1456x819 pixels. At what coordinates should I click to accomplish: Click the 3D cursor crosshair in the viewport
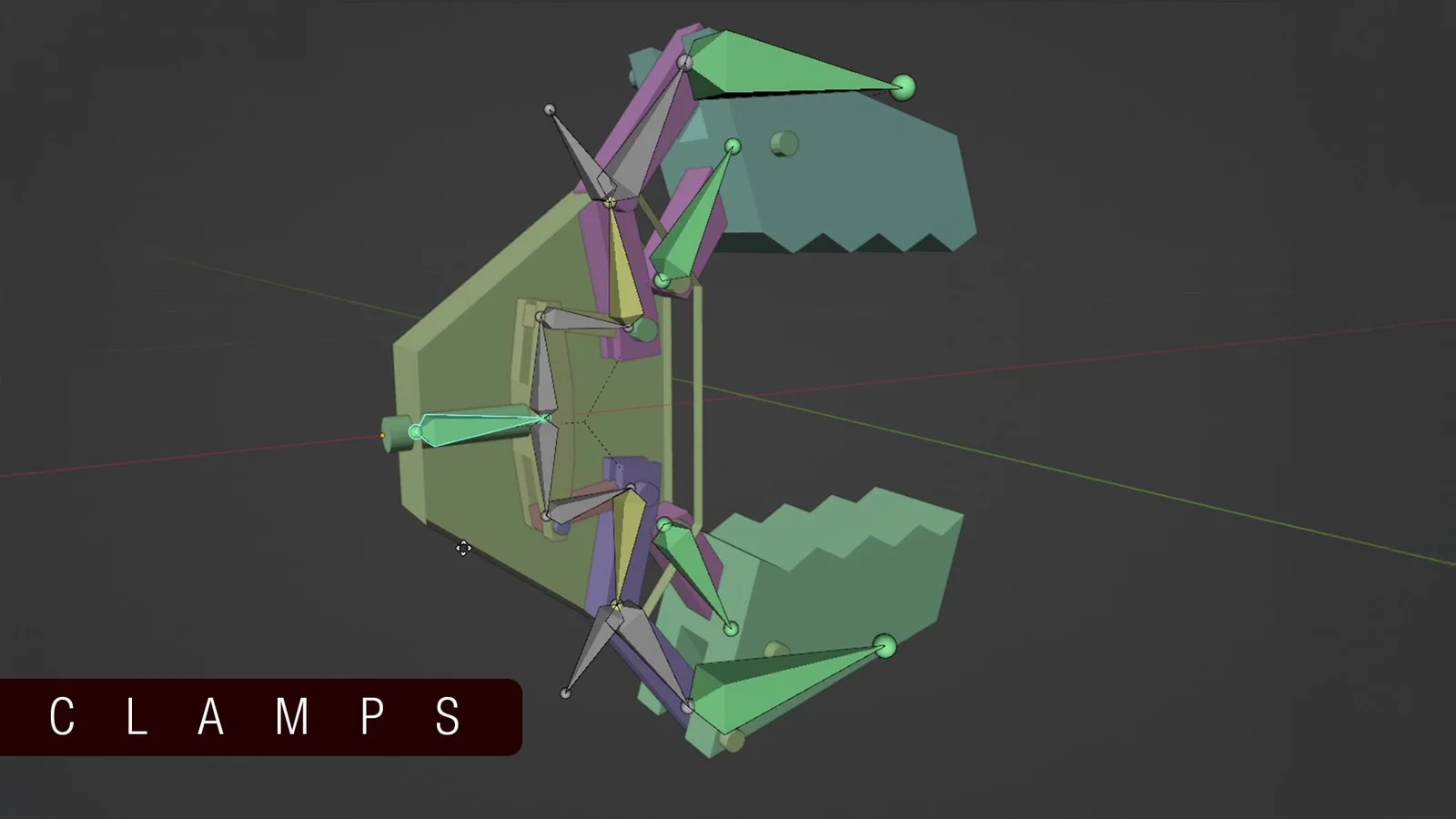pos(464,549)
